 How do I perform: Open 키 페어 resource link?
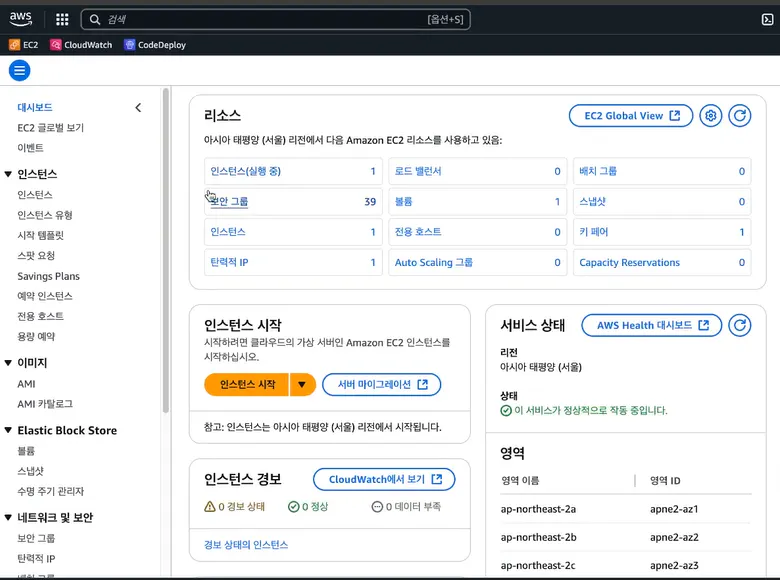593,232
